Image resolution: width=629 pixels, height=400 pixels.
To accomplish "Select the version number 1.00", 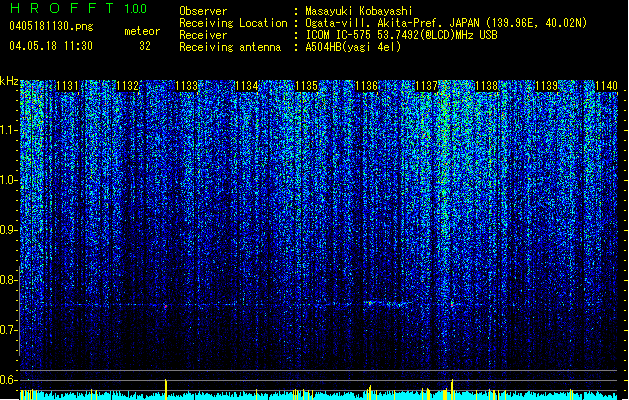I will click(136, 9).
